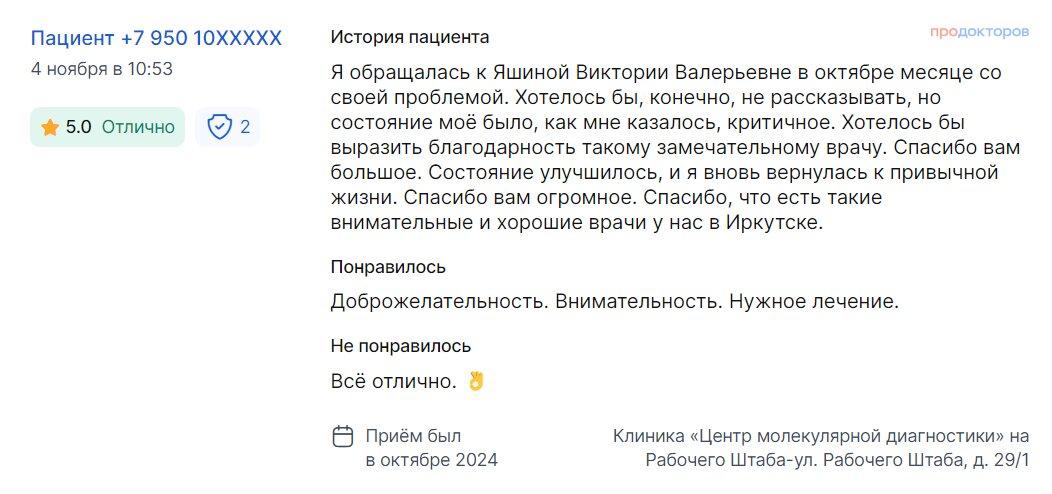Click the Отлично label in rating badge
The image size is (1052, 494).
point(138,127)
